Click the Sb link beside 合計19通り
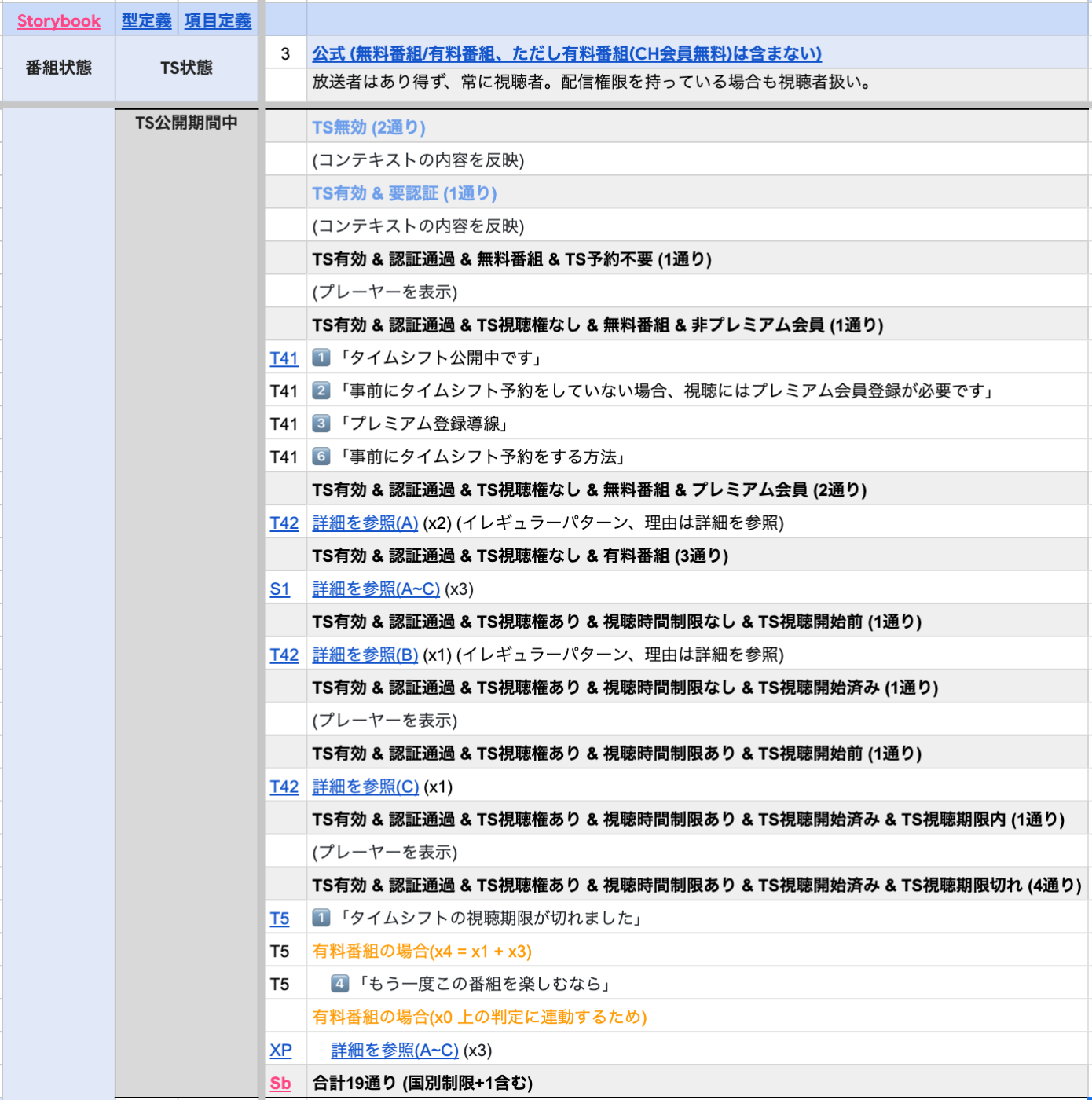The image size is (1092, 1100). click(280, 1082)
